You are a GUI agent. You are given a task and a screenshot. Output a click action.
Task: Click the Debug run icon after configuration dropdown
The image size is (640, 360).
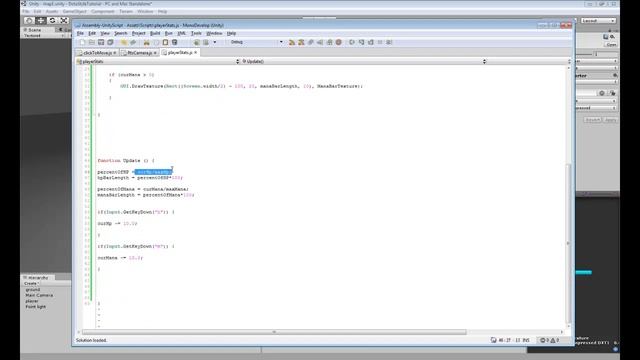click(x=291, y=42)
